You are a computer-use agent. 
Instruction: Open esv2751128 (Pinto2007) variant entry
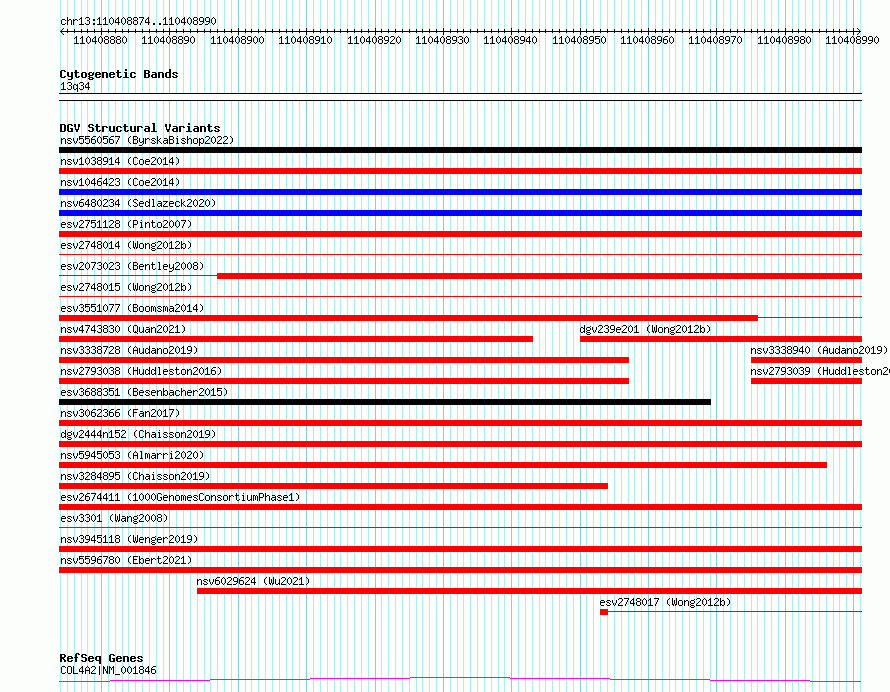click(126, 224)
